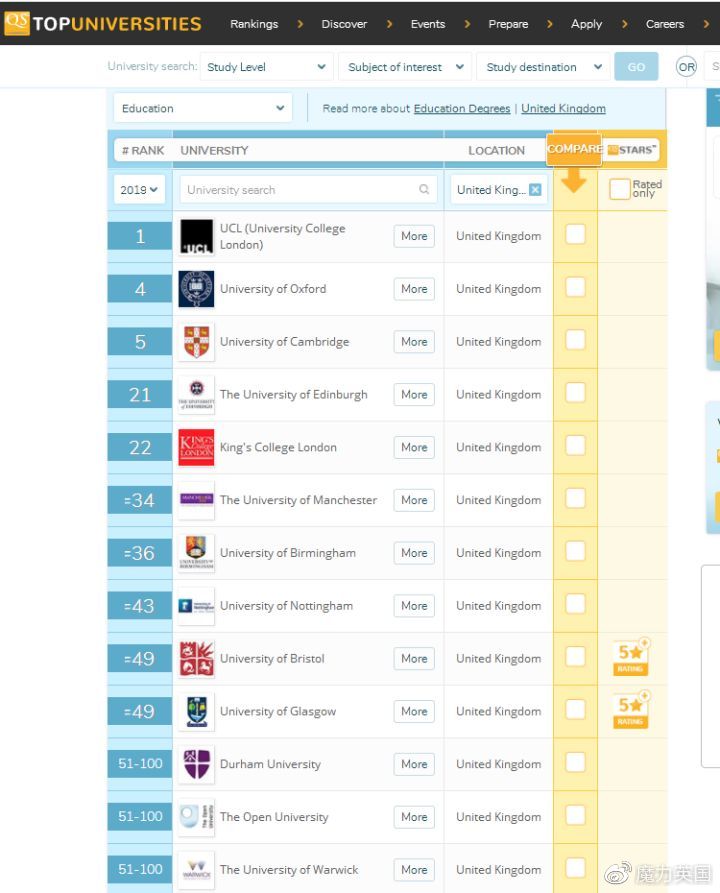Click the Durham University logo
Image resolution: width=720 pixels, height=893 pixels.
(197, 764)
